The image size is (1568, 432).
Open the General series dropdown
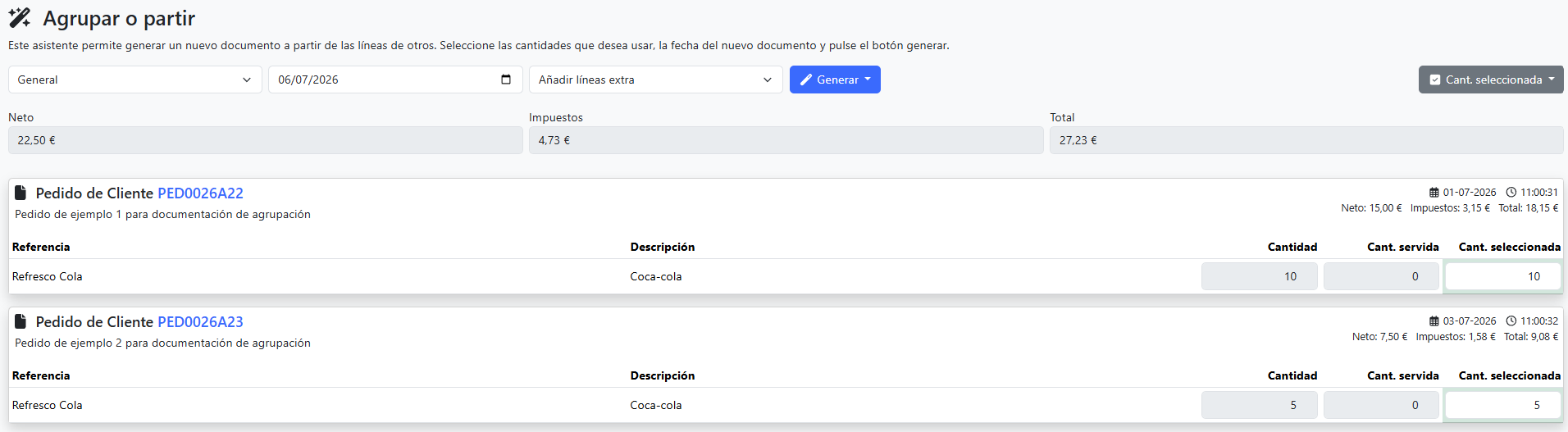[135, 80]
